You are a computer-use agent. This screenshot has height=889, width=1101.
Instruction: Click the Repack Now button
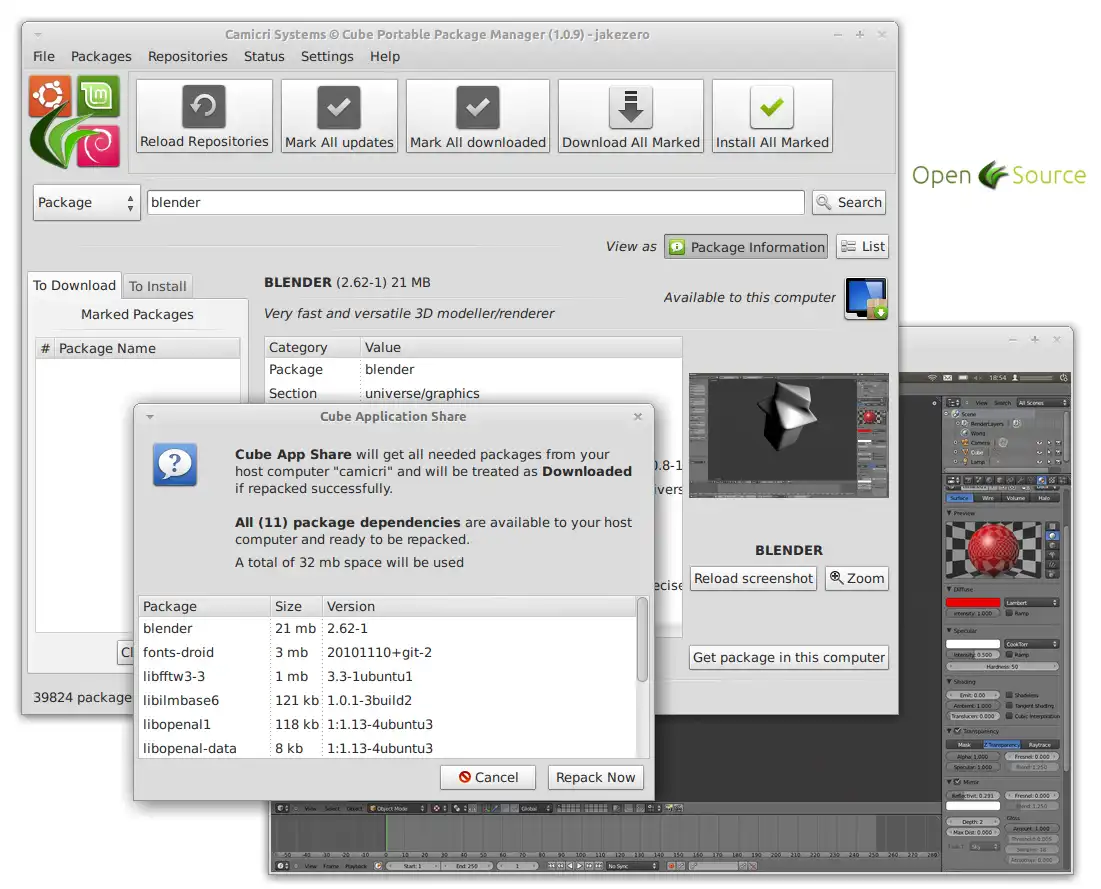click(x=595, y=777)
